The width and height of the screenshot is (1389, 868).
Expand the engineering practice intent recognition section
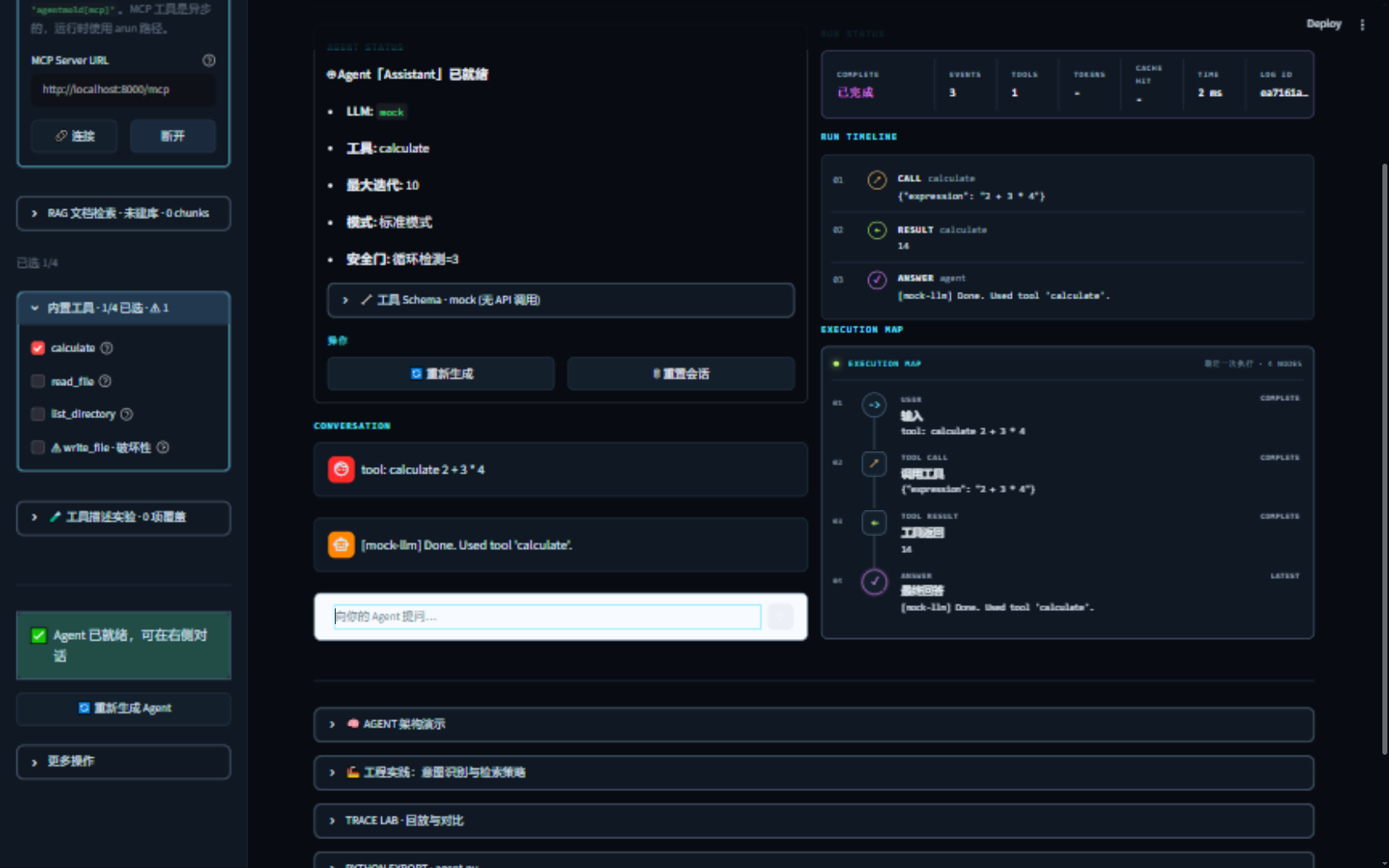pos(814,772)
